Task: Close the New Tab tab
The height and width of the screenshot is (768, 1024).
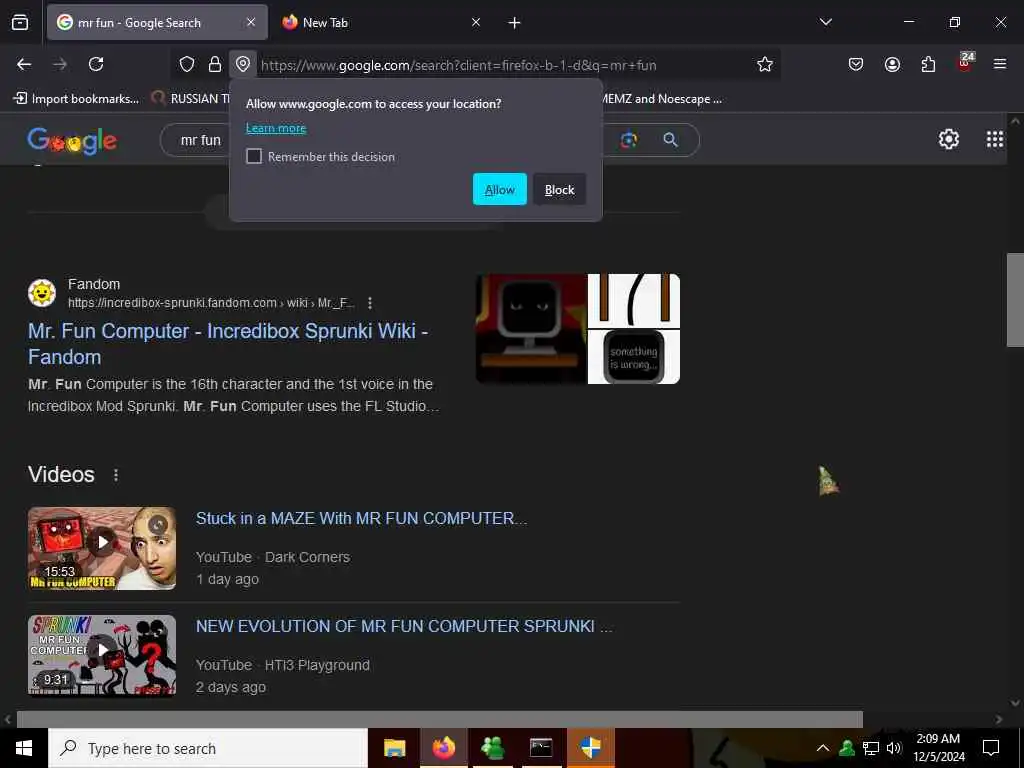Action: coord(476,22)
